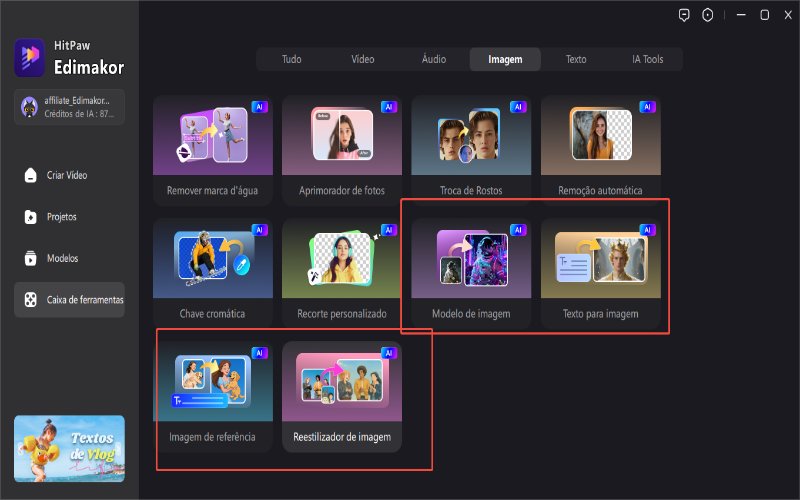Open the affiliate_Edimakor account profile
800x500 pixels.
tap(69, 107)
